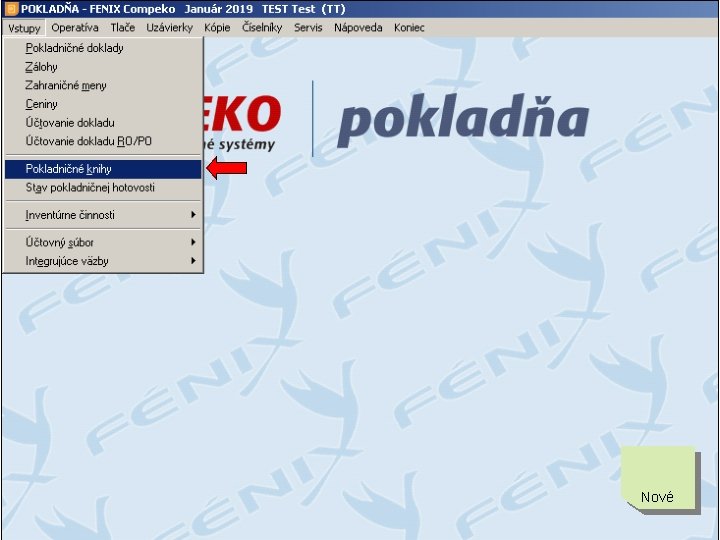Open the Operatíva menu
Image resolution: width=720 pixels, height=540 pixels.
(x=75, y=28)
